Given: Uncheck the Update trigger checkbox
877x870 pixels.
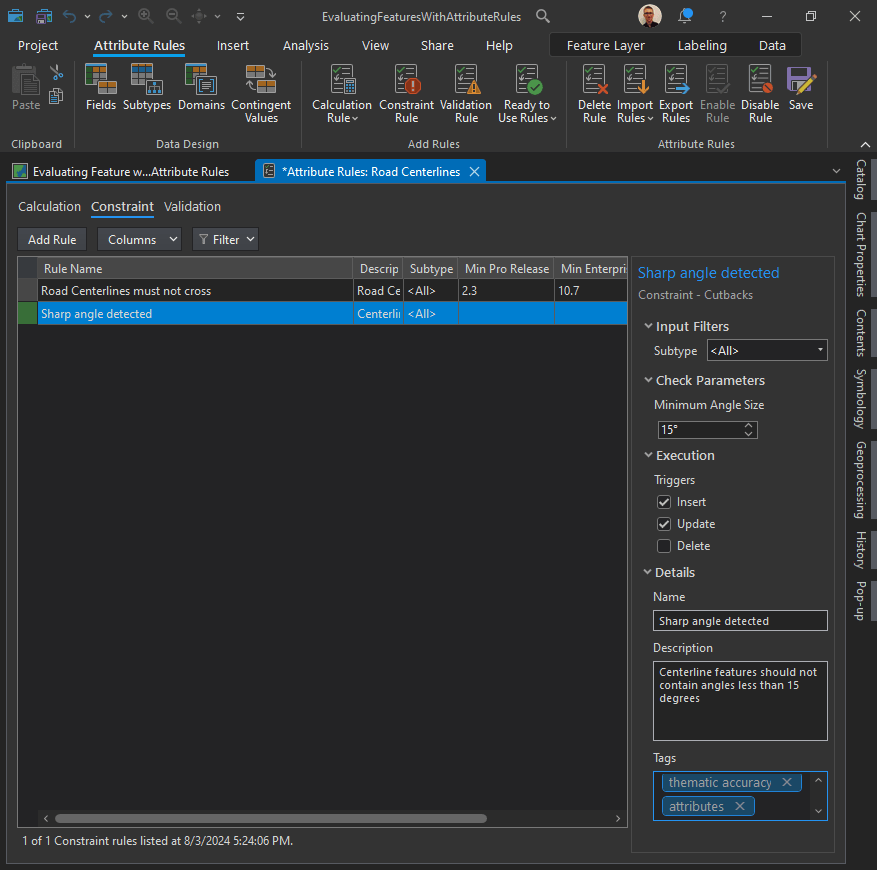Looking at the screenshot, I should tap(664, 524).
